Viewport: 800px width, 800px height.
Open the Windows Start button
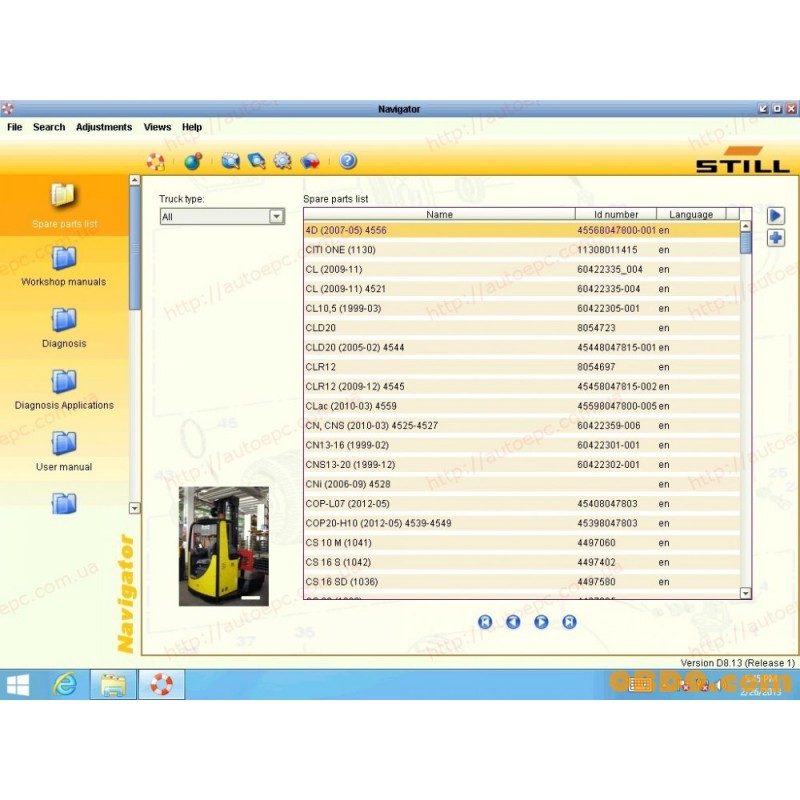(18, 685)
